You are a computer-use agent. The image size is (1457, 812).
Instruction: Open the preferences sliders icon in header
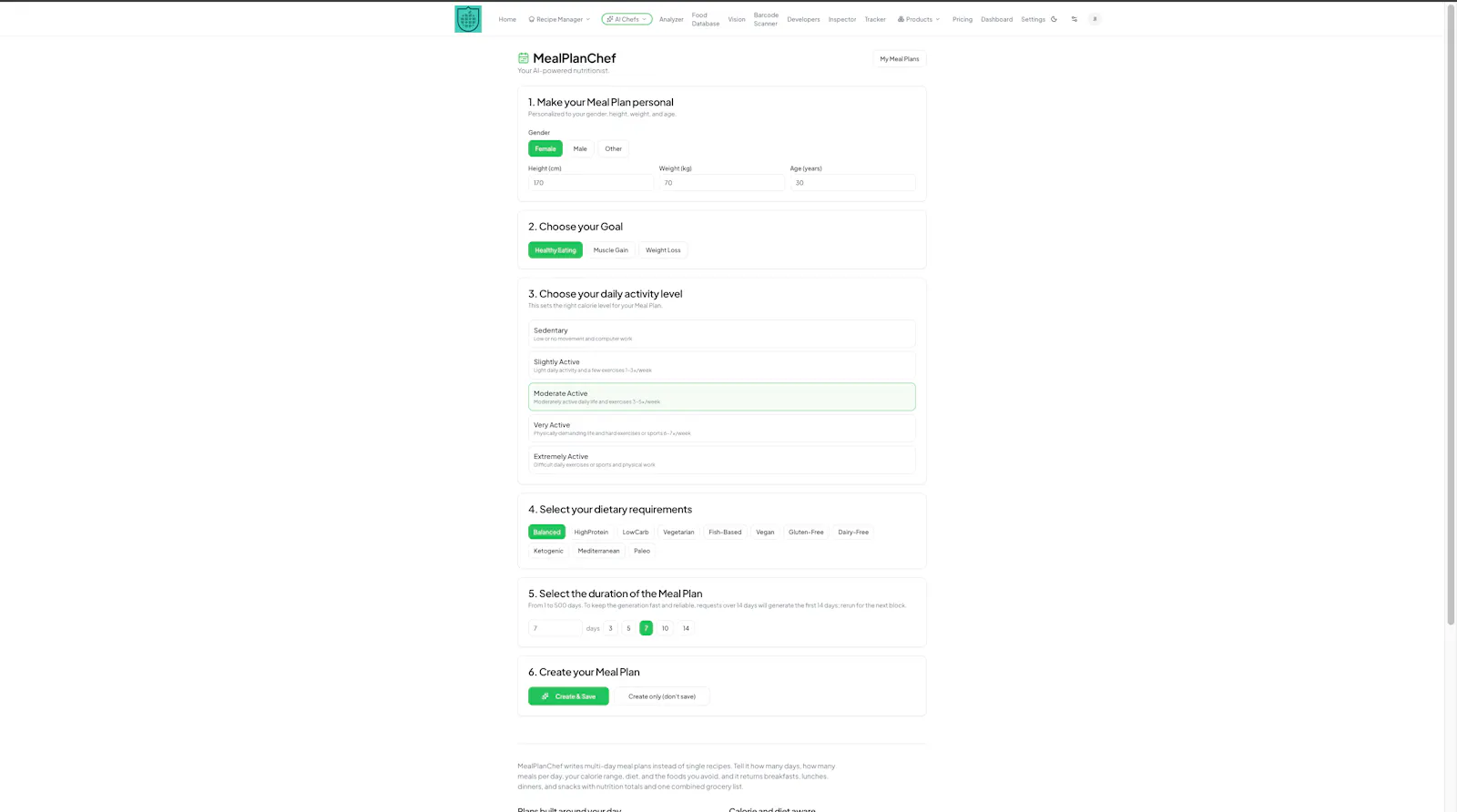pos(1075,19)
